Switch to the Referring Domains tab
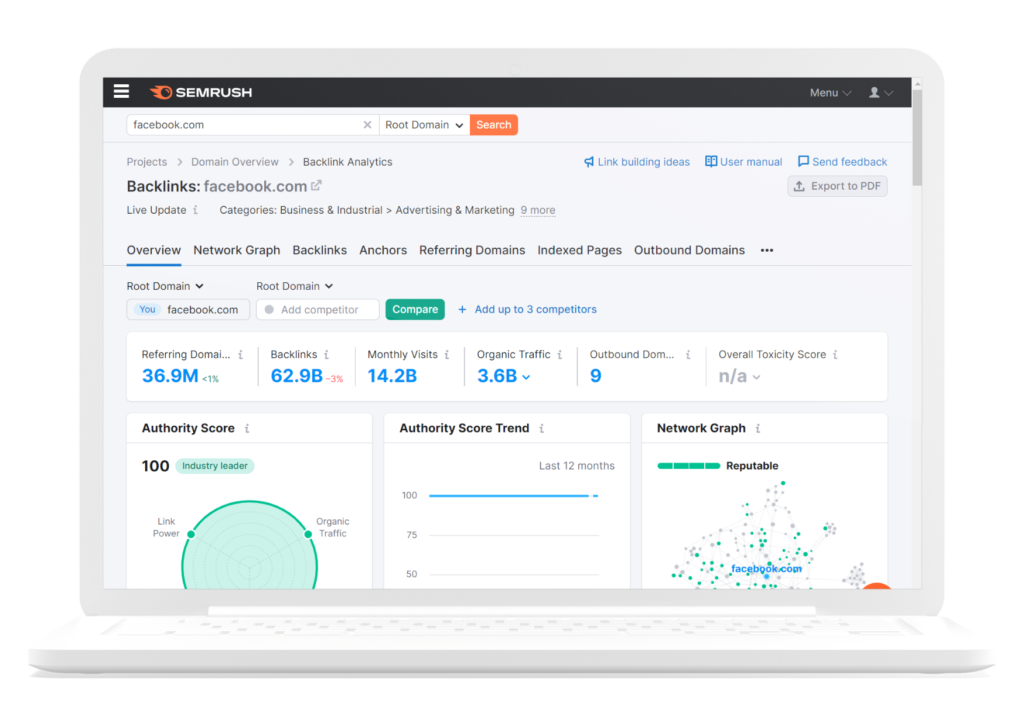This screenshot has width=1024, height=726. point(472,250)
